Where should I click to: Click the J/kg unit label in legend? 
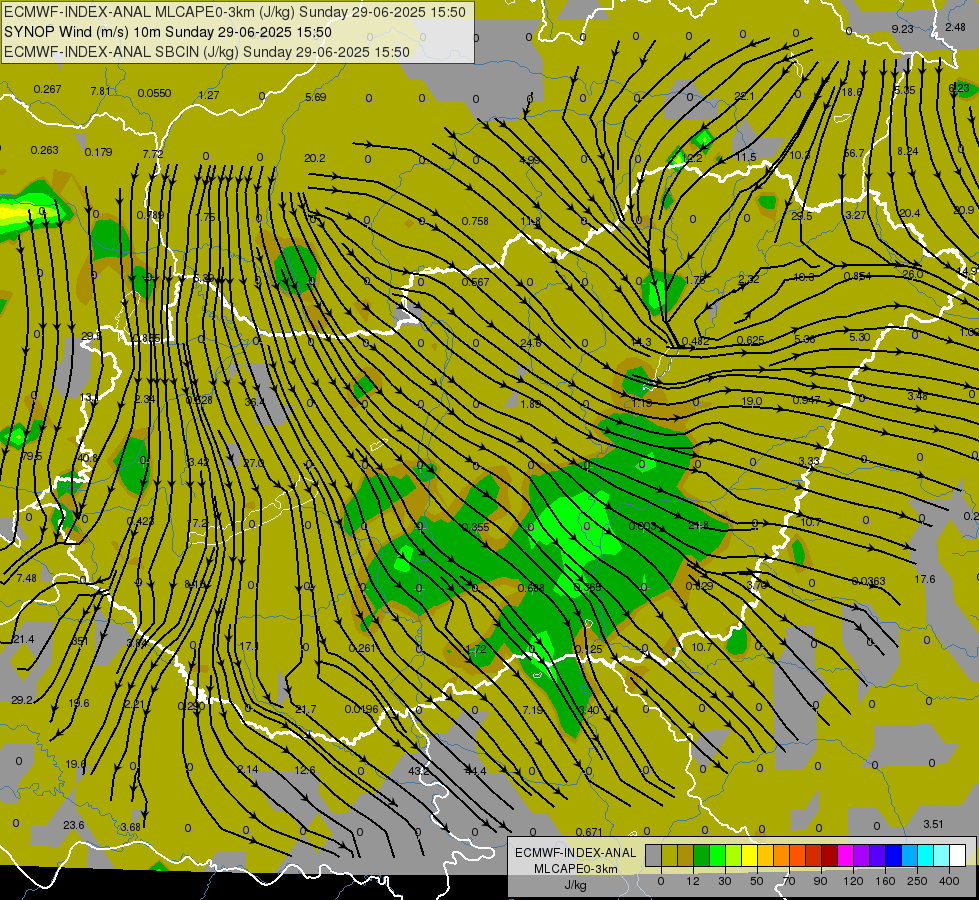575,885
